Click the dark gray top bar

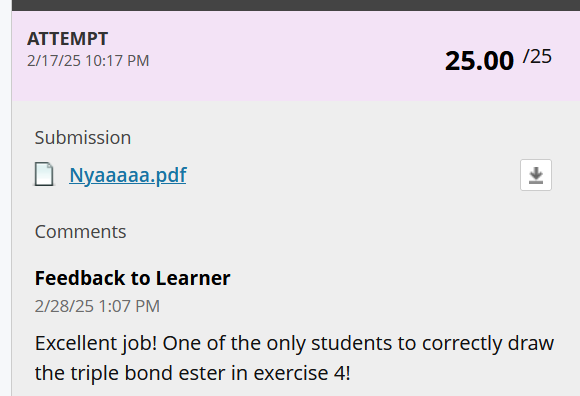pyautogui.click(x=296, y=5)
